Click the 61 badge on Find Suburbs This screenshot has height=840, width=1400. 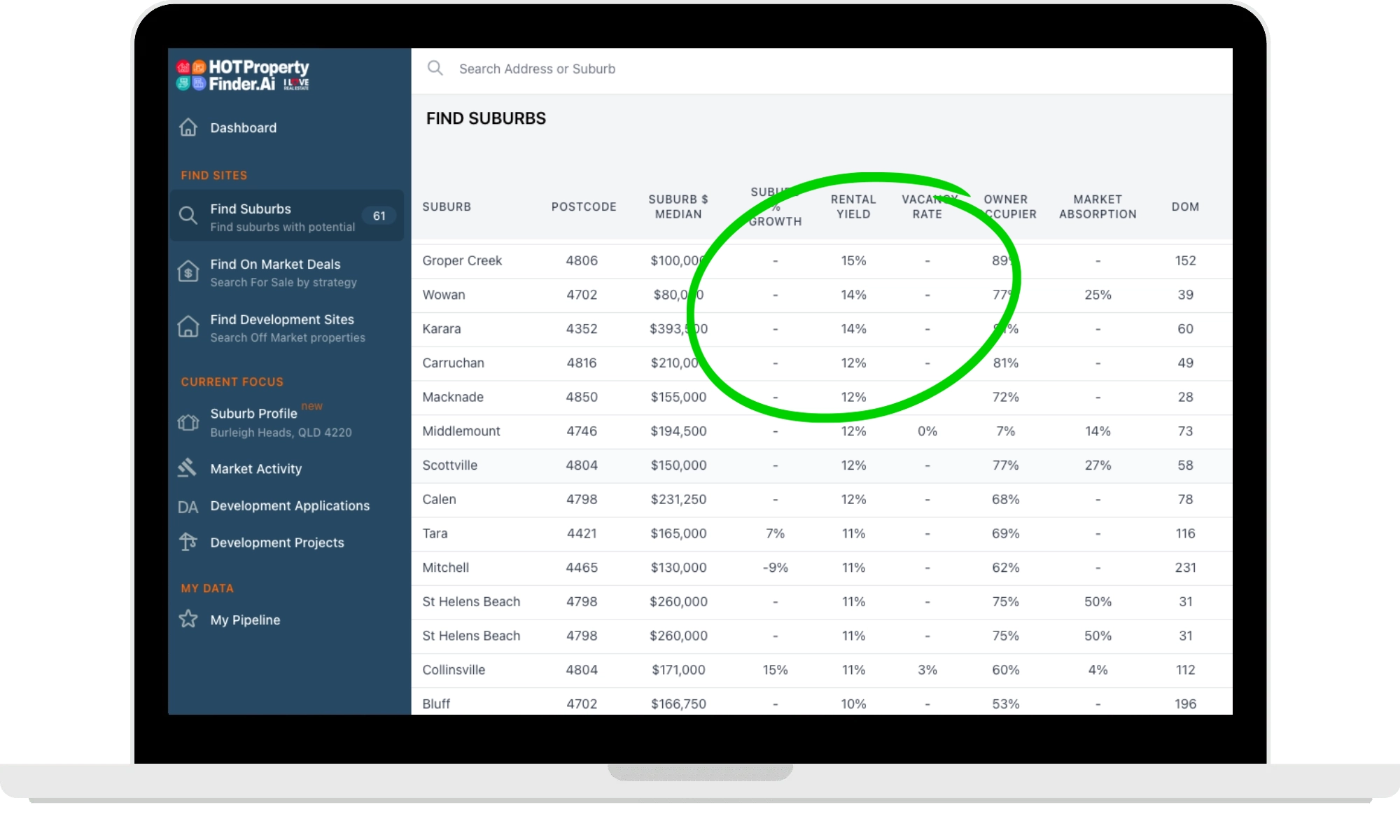click(x=379, y=216)
